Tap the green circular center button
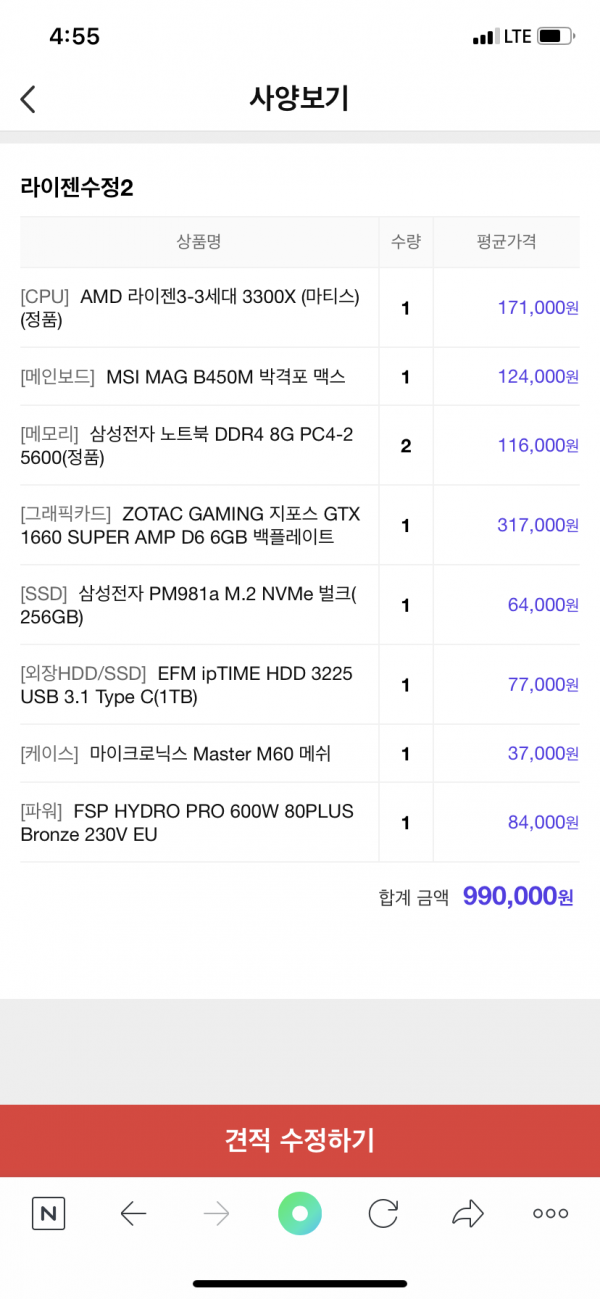600x1299 pixels. pos(300,1214)
